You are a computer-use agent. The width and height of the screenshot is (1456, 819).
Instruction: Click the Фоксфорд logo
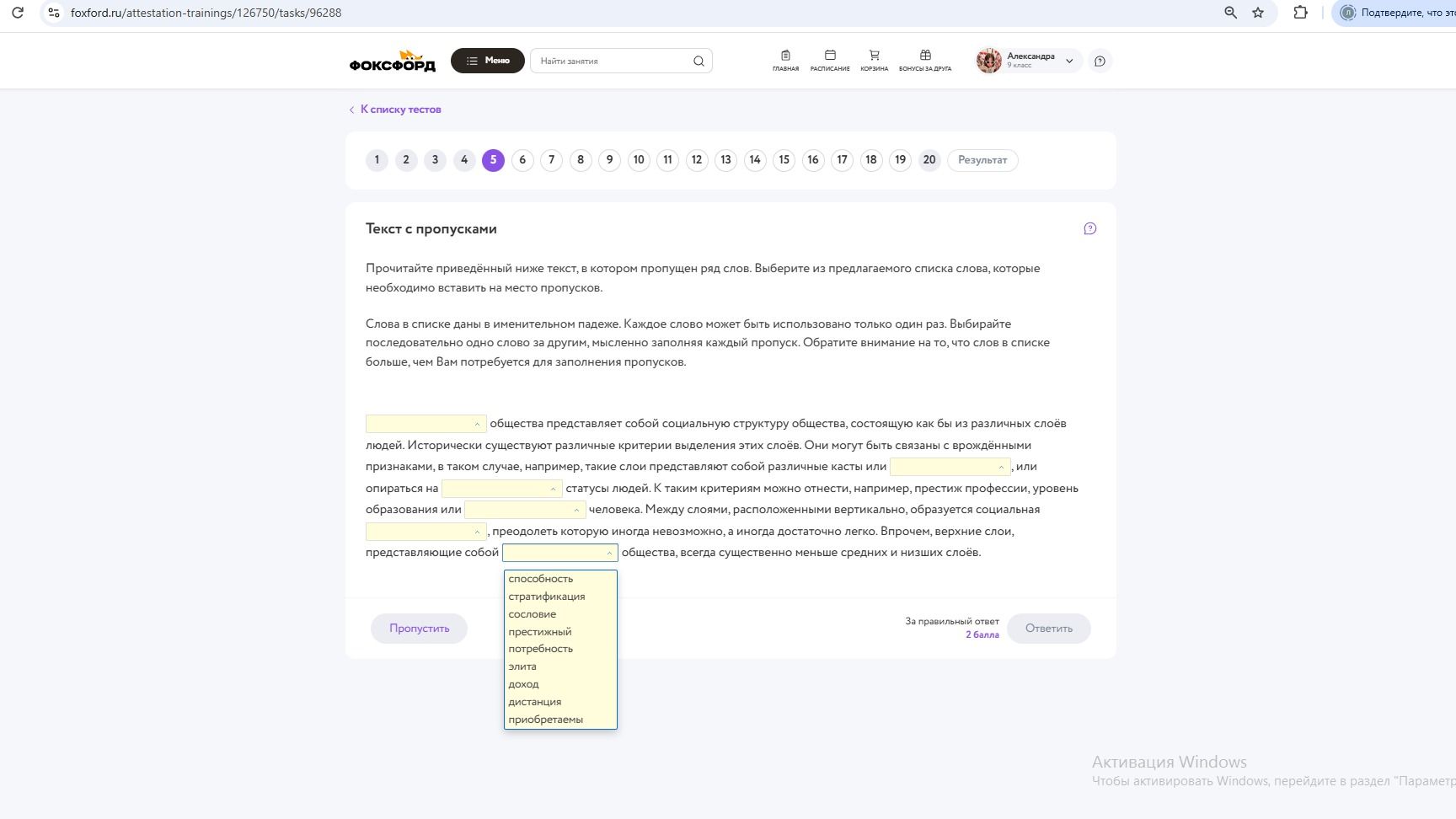point(393,61)
